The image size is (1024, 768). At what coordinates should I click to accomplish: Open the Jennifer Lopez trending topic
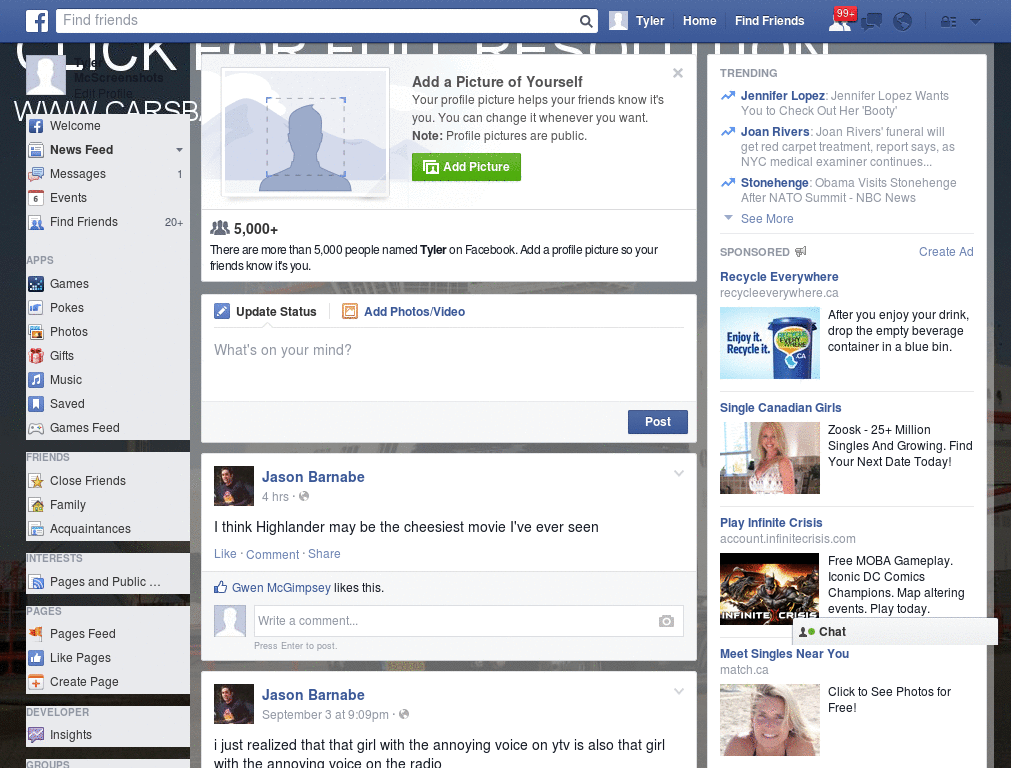coord(782,96)
